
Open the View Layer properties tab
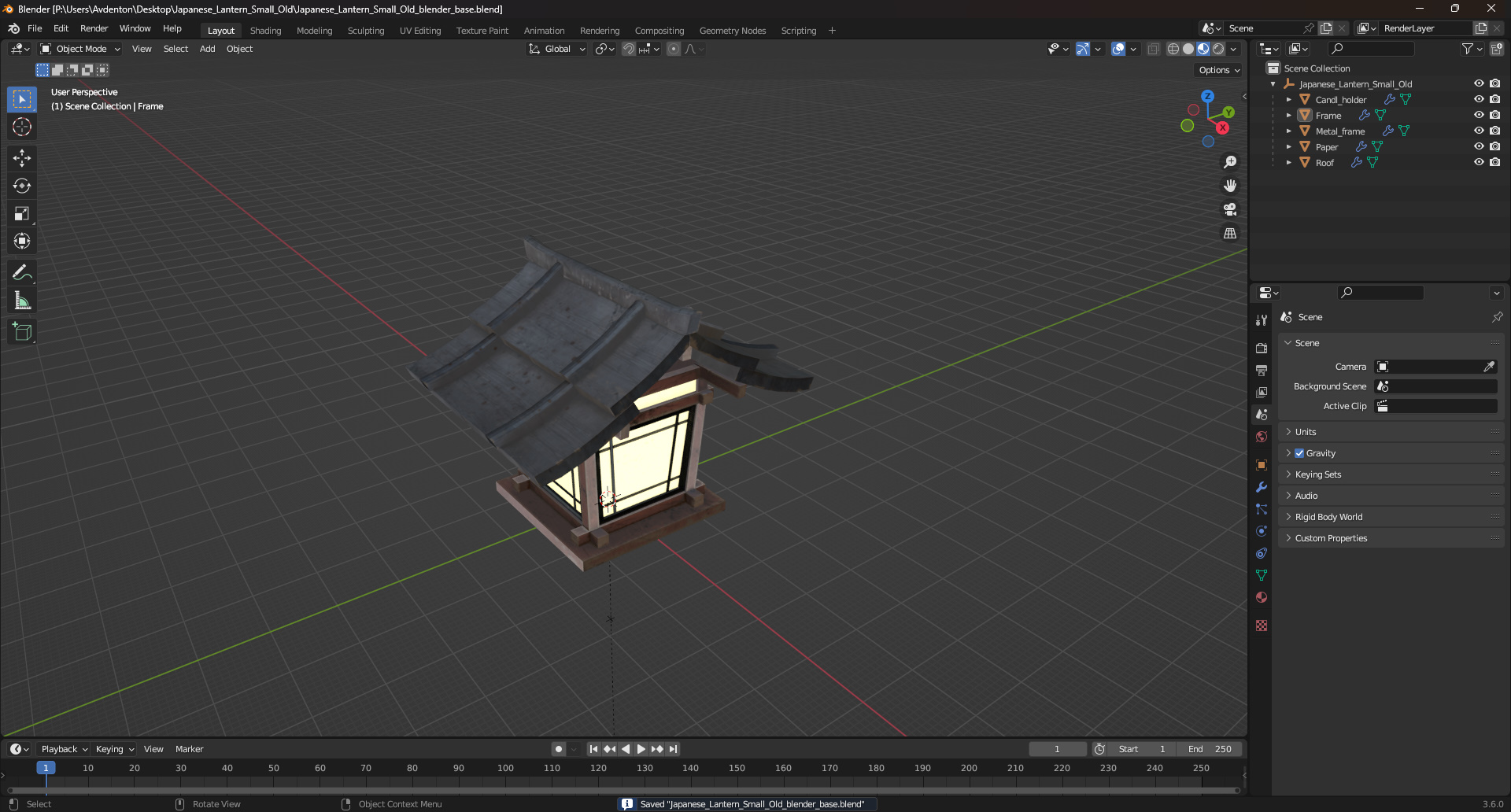coord(1262,392)
